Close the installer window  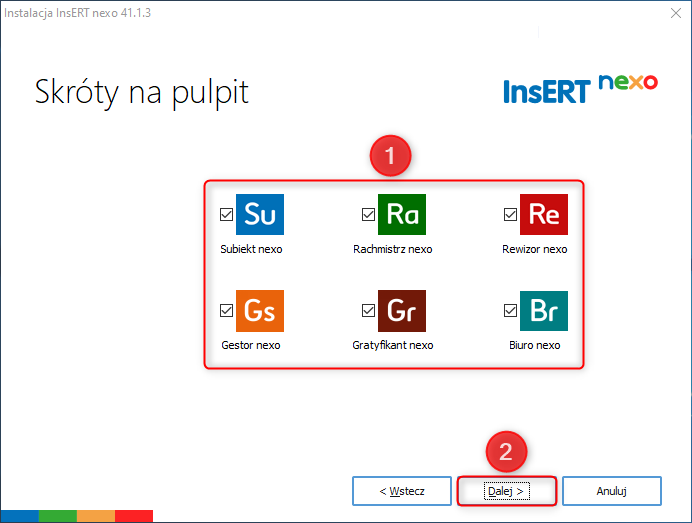pos(676,13)
